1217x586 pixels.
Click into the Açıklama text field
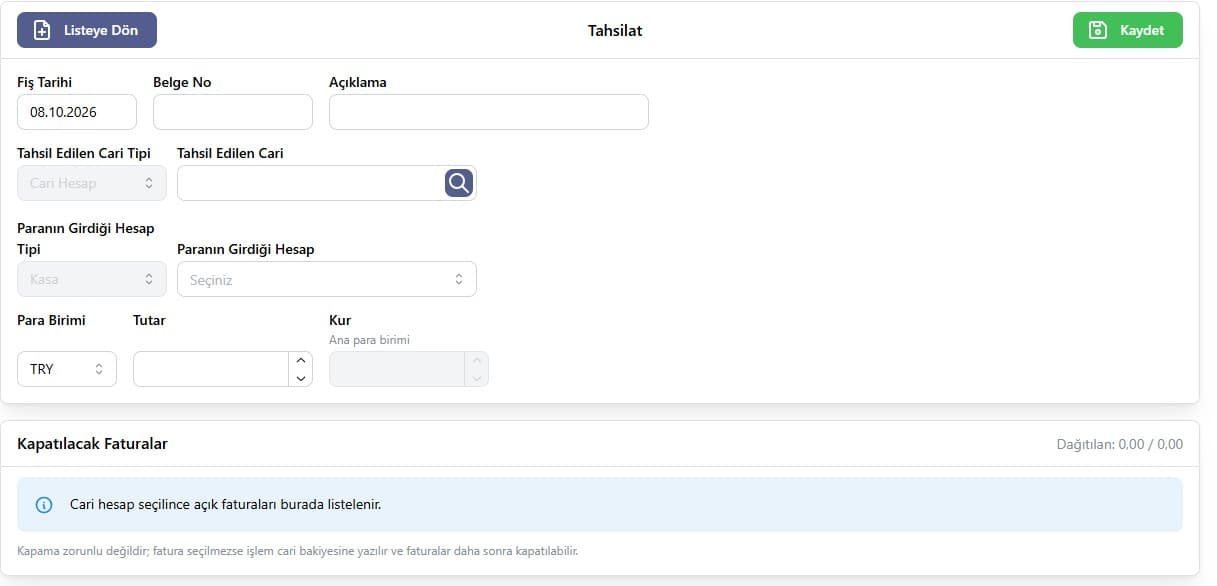click(x=489, y=112)
